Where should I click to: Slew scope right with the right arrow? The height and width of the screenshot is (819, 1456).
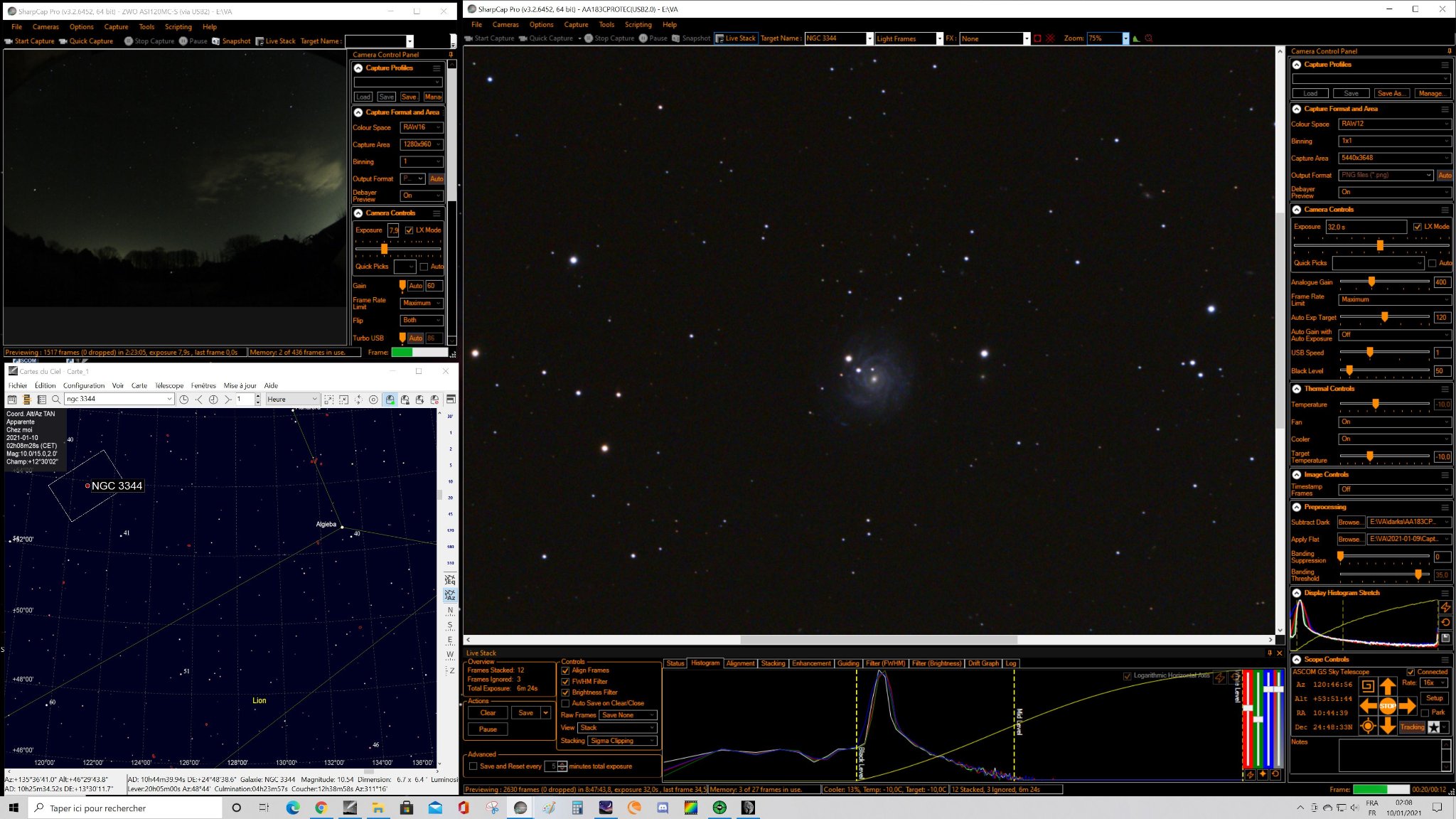[1408, 706]
